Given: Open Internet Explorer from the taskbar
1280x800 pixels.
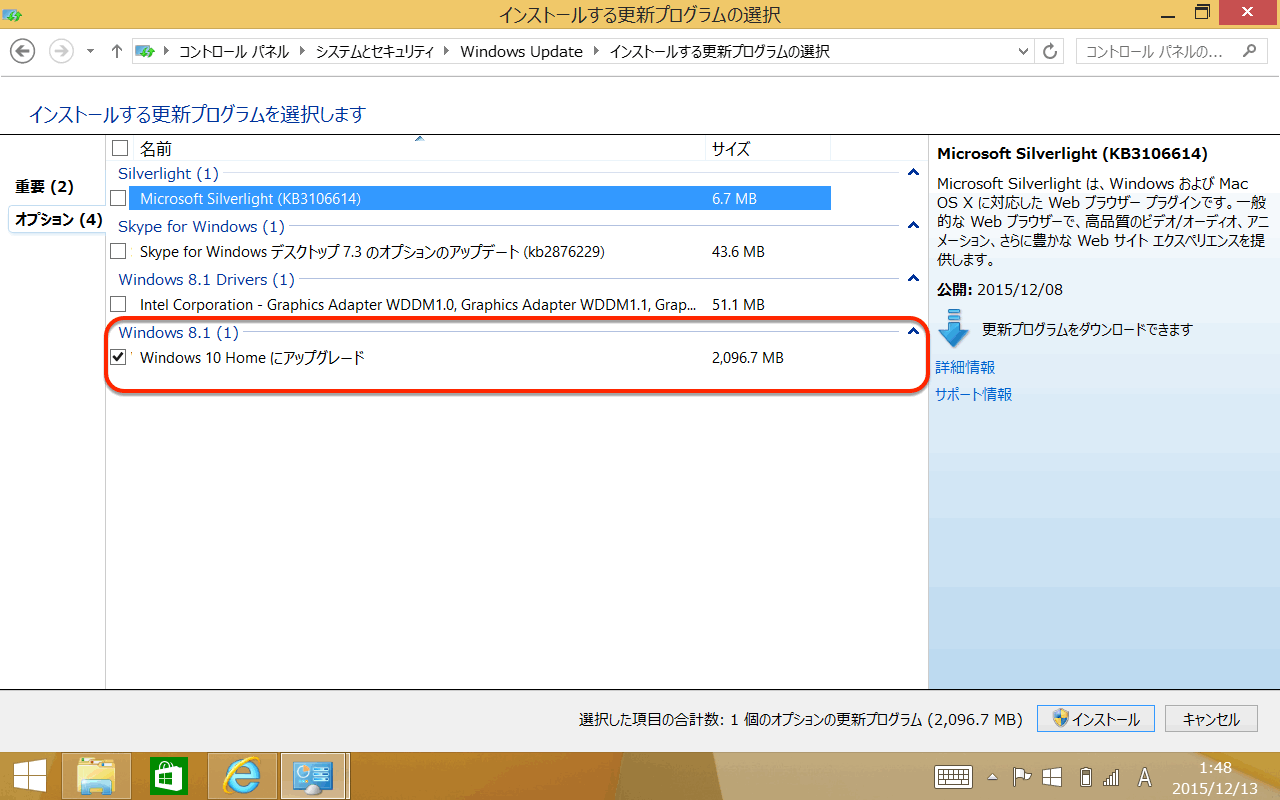Looking at the screenshot, I should pyautogui.click(x=242, y=776).
